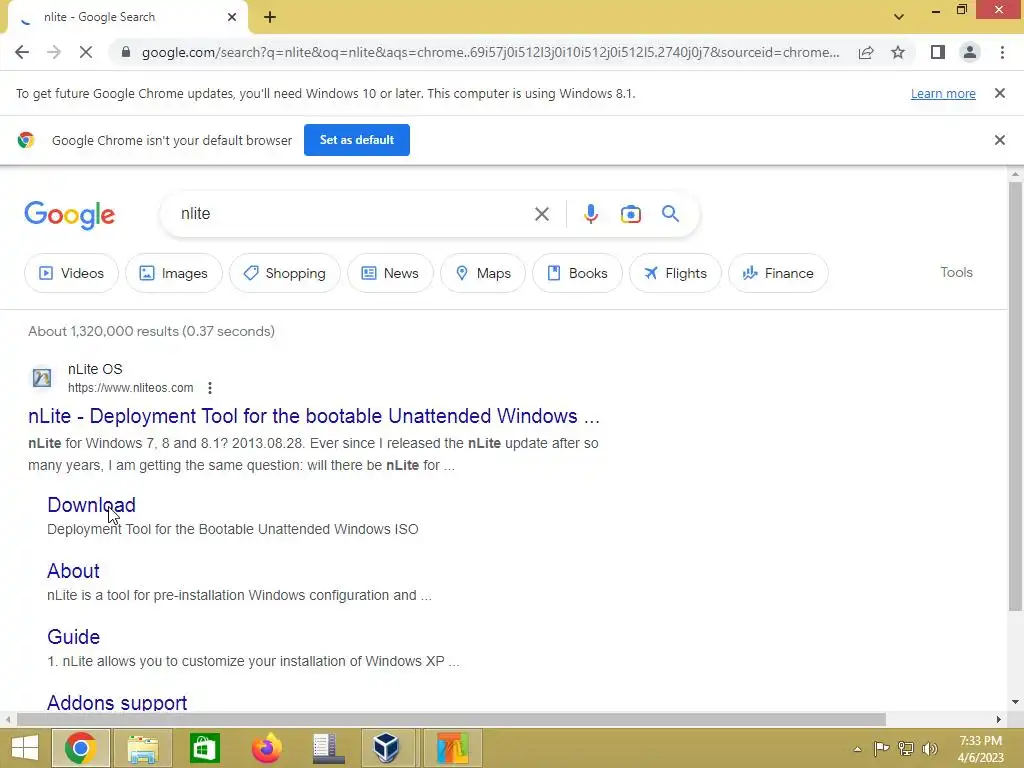Screen dimensions: 1024x768
Task: Open the About sitelink
Action: point(73,571)
